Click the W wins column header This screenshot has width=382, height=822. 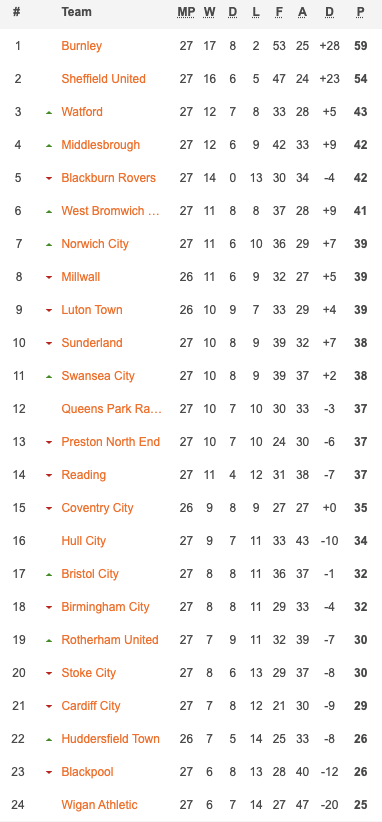pyautogui.click(x=210, y=12)
